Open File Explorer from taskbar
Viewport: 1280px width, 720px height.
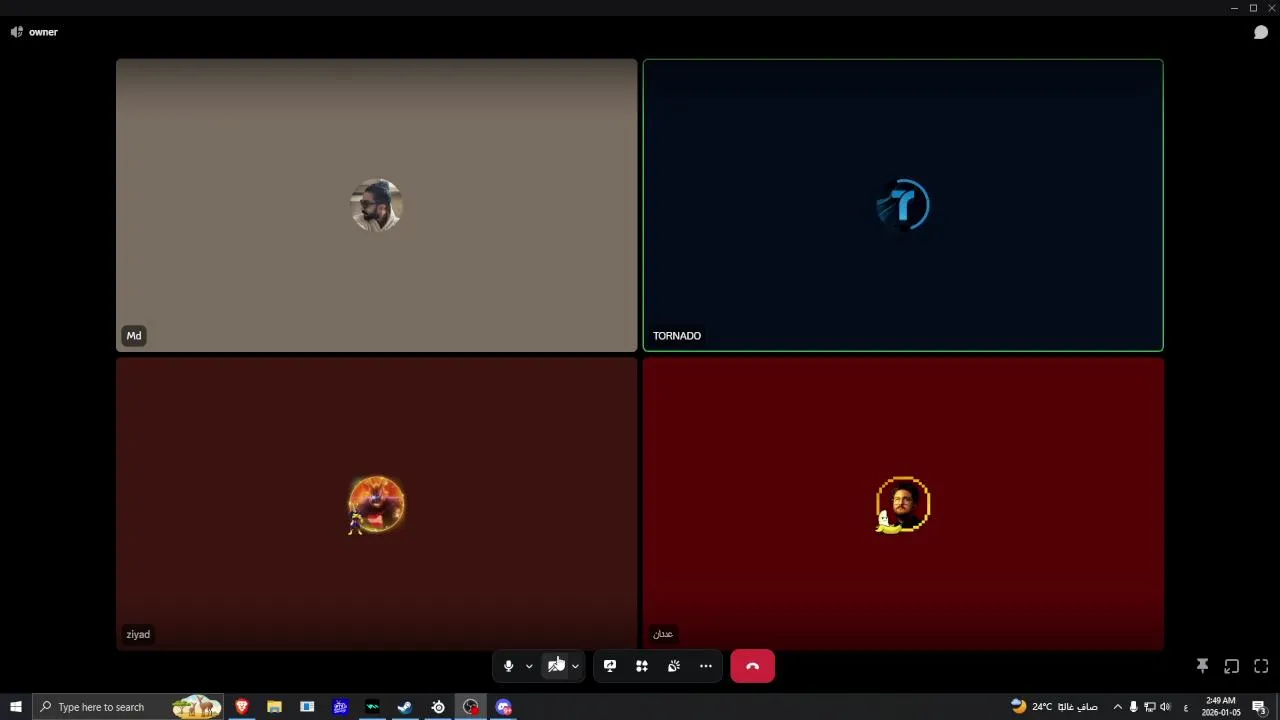[274, 707]
